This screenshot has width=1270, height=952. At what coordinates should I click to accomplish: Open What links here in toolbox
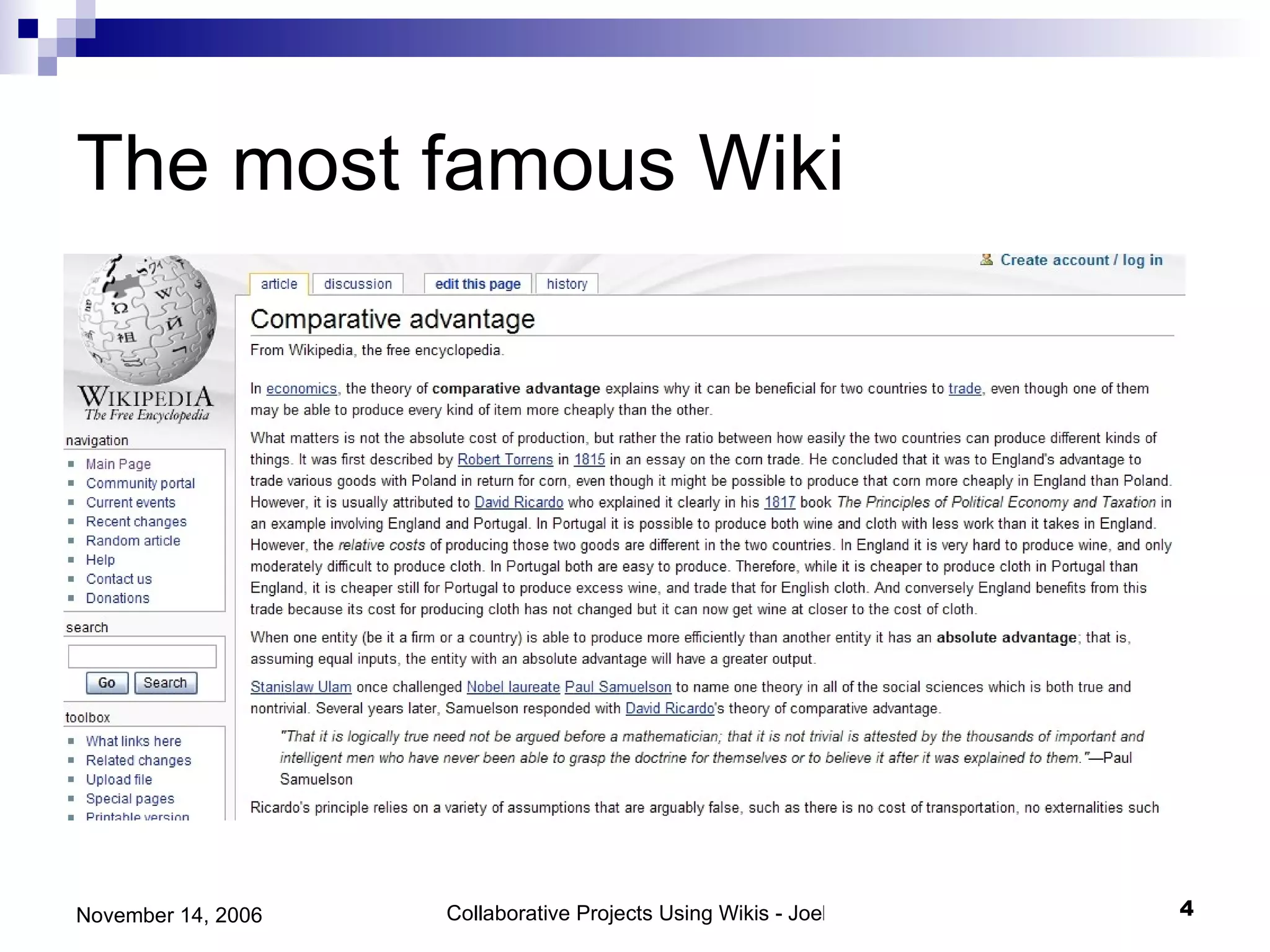click(133, 741)
